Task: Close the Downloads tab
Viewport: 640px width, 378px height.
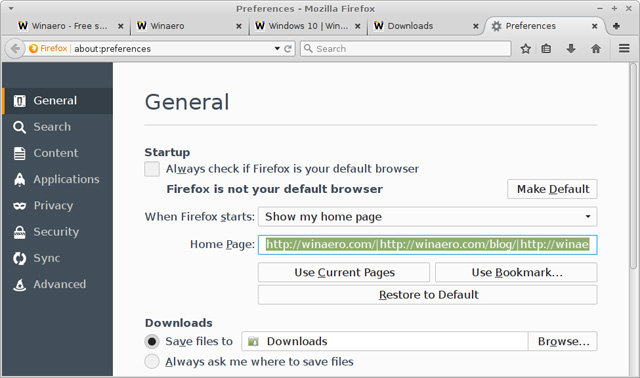Action: [x=476, y=26]
